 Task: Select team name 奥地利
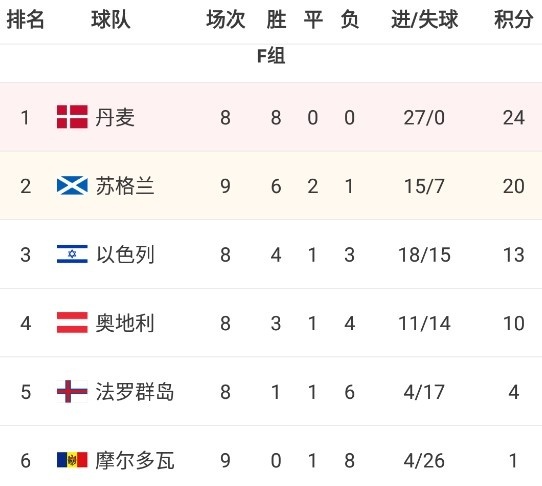tap(125, 323)
